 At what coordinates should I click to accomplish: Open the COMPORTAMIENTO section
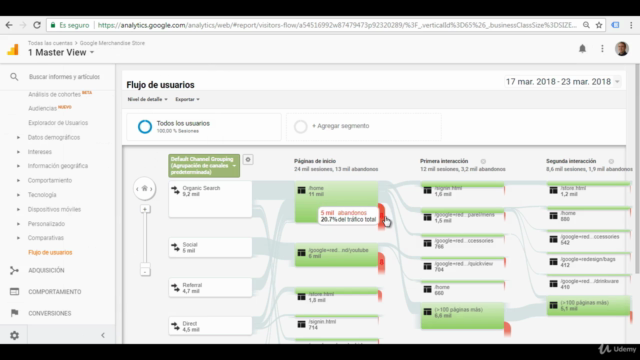pyautogui.click(x=55, y=292)
